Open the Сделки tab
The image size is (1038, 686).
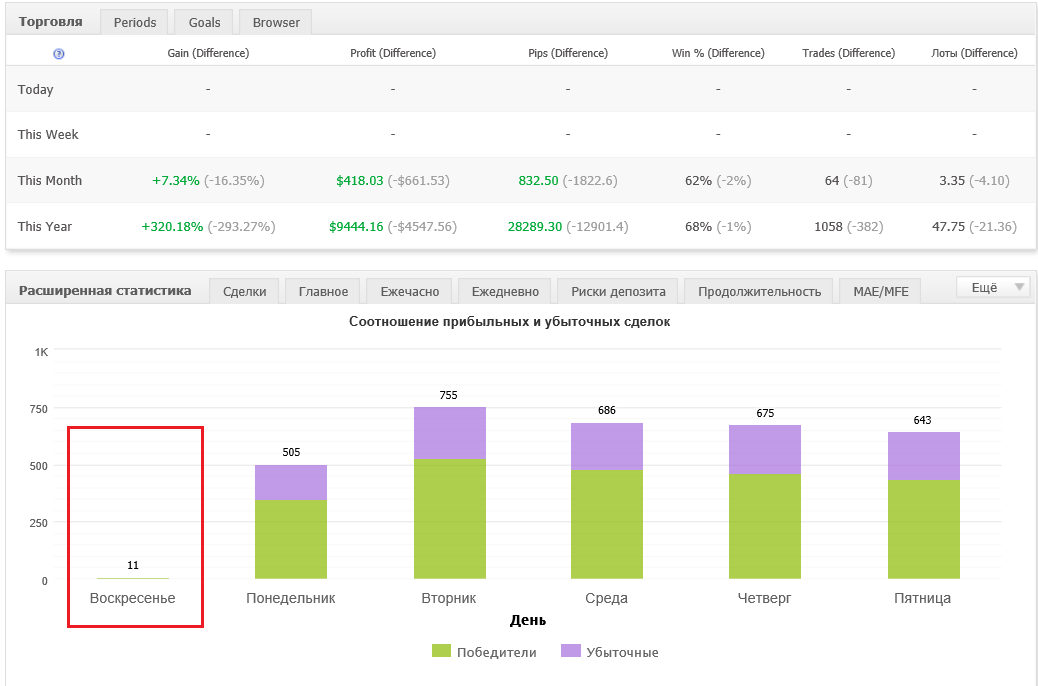coord(244,291)
